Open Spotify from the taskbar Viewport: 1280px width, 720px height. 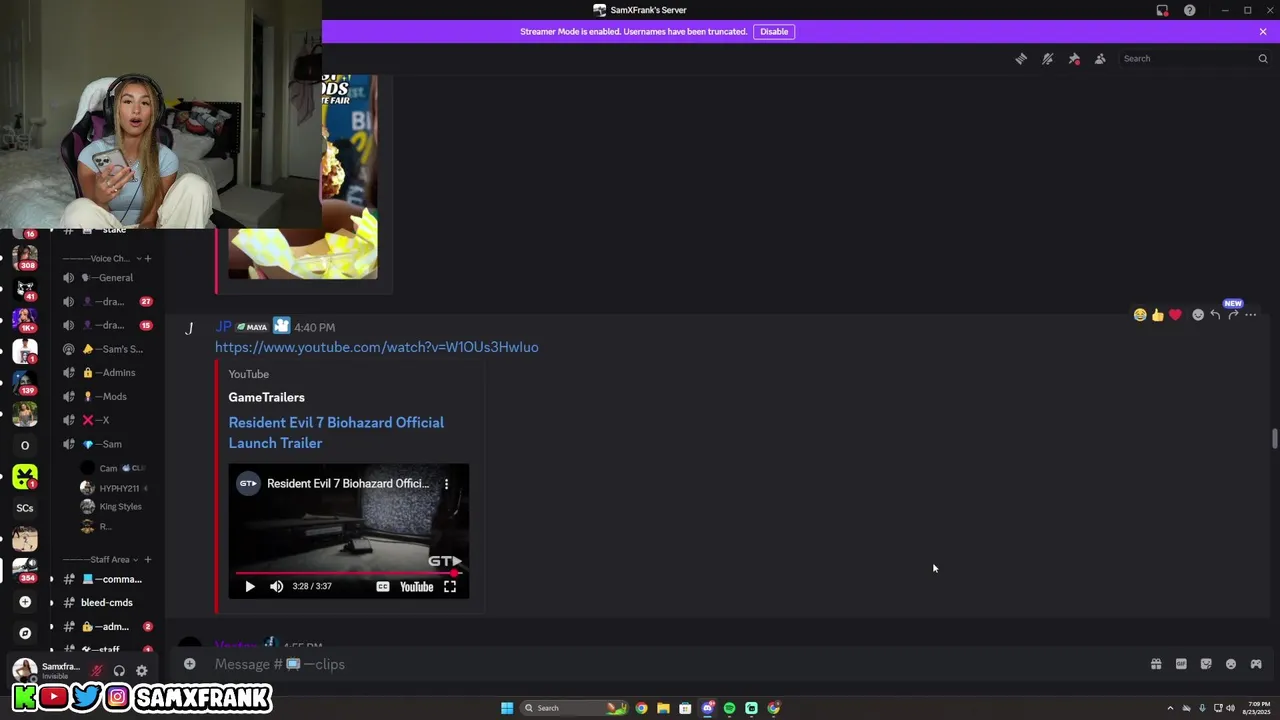click(x=729, y=708)
